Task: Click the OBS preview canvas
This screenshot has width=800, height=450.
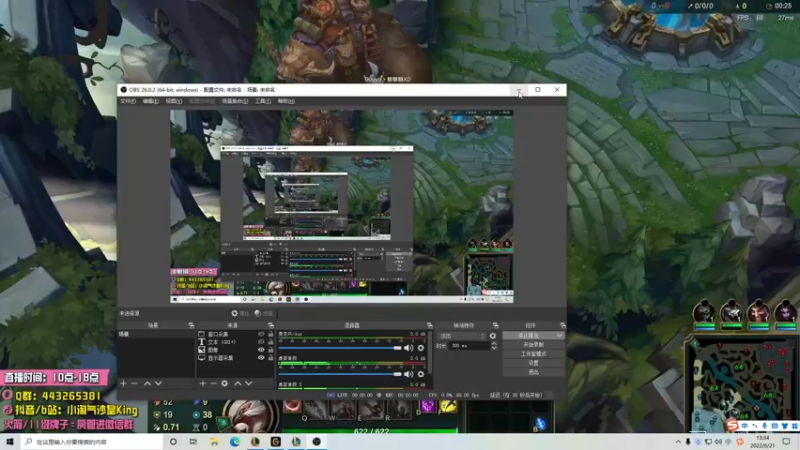Action: point(342,206)
